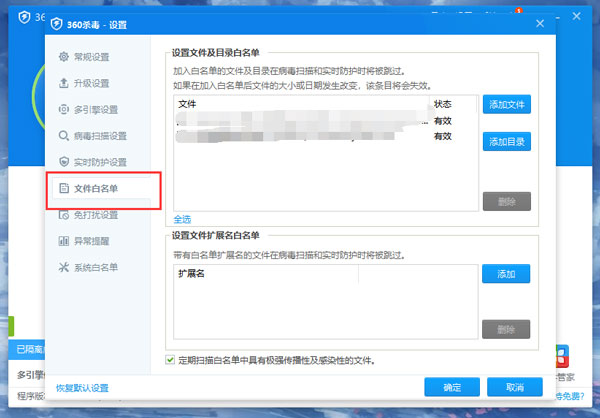Open 免打扰设置 page
This screenshot has height=418, width=600.
coord(98,215)
